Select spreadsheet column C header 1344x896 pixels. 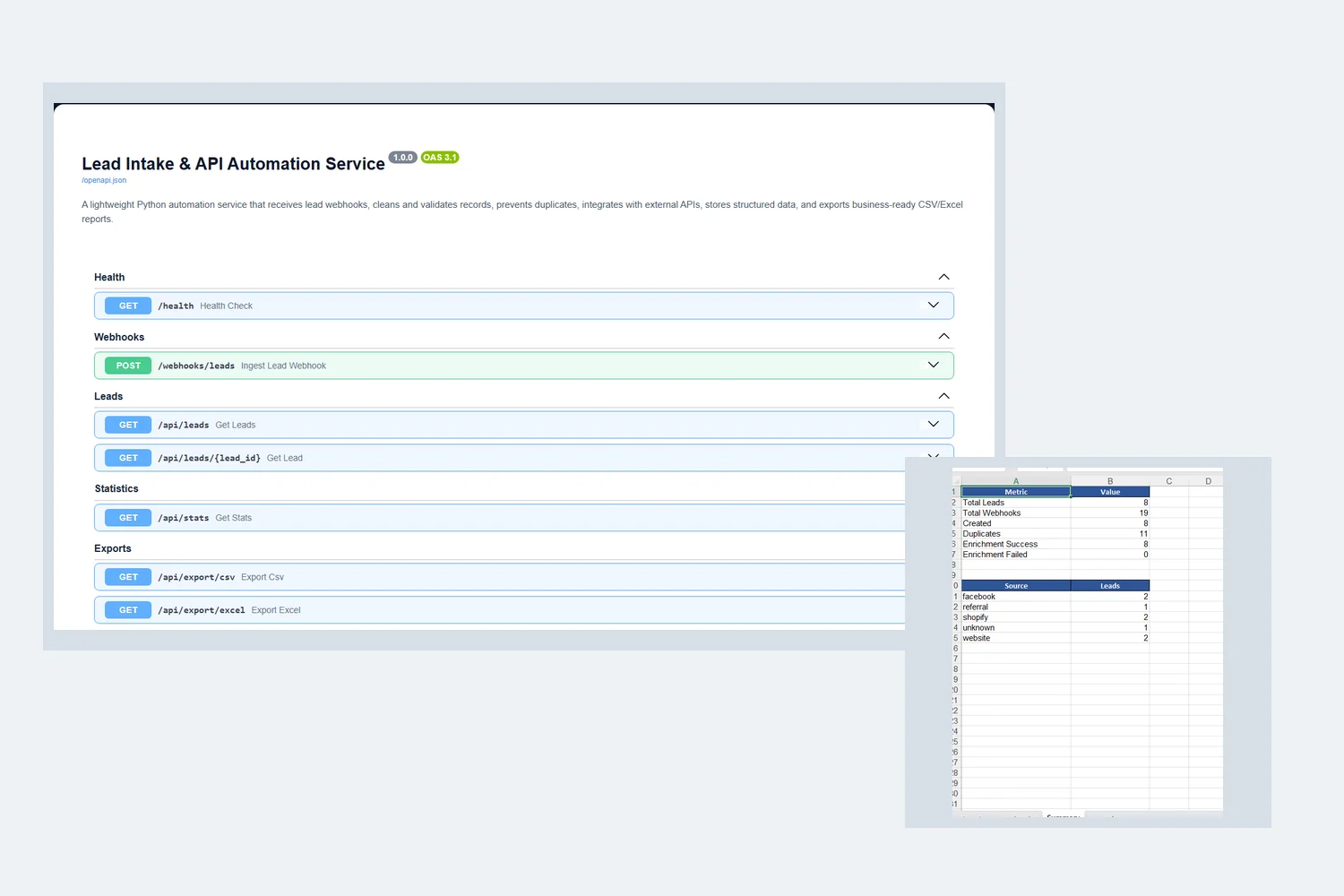point(1169,481)
